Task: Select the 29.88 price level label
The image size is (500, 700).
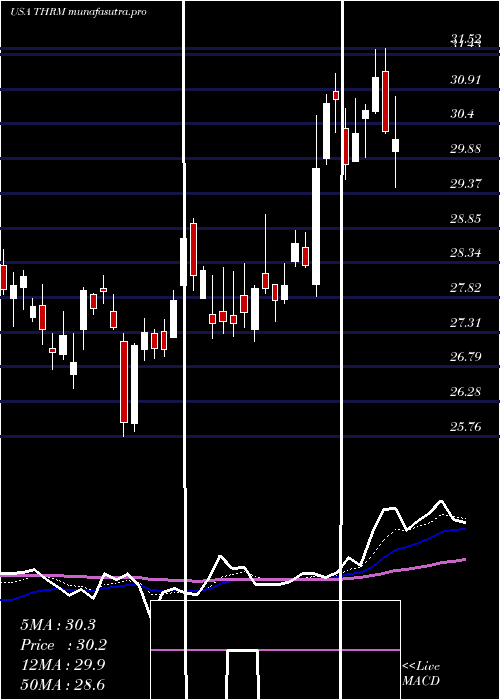Action: [x=466, y=149]
